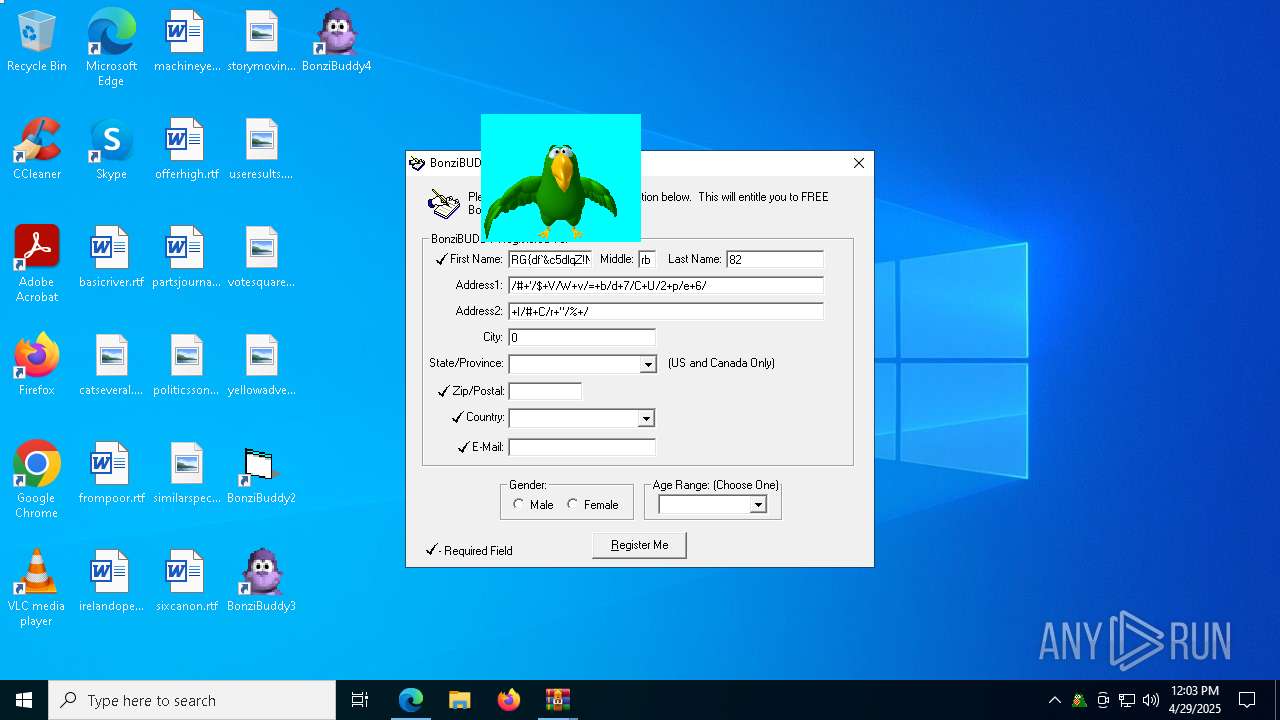This screenshot has width=1280, height=720.
Task: Open Microsoft Edge desktop shortcut
Action: [x=111, y=48]
